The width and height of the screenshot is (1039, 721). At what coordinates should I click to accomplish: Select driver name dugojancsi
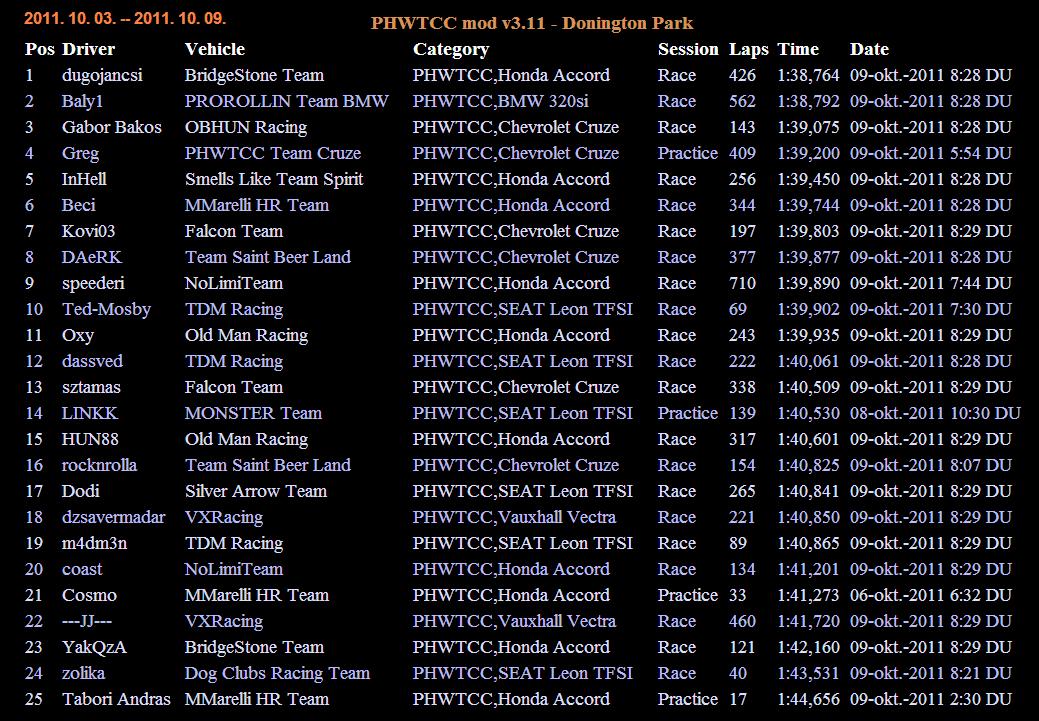102,76
